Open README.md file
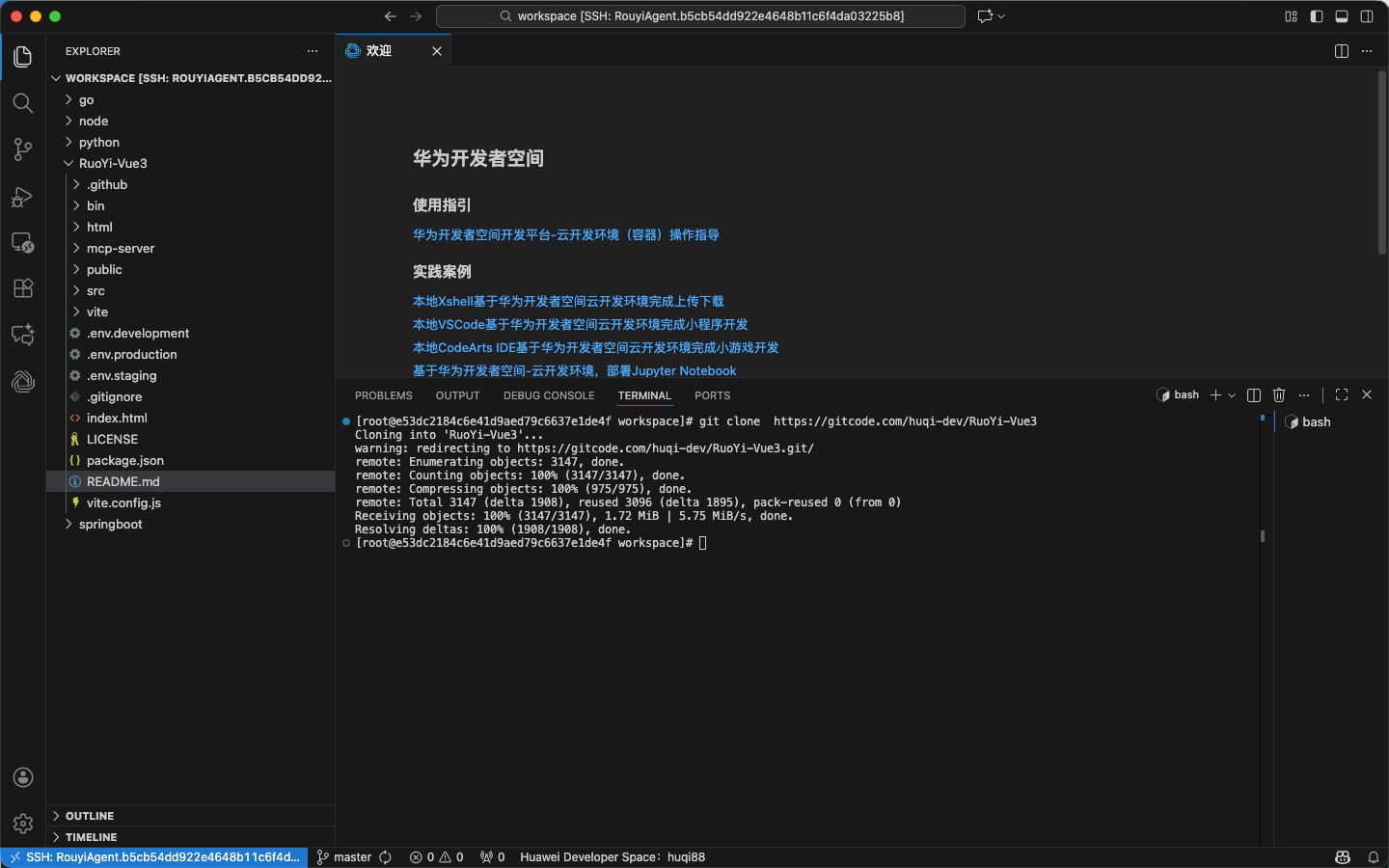 point(190,482)
